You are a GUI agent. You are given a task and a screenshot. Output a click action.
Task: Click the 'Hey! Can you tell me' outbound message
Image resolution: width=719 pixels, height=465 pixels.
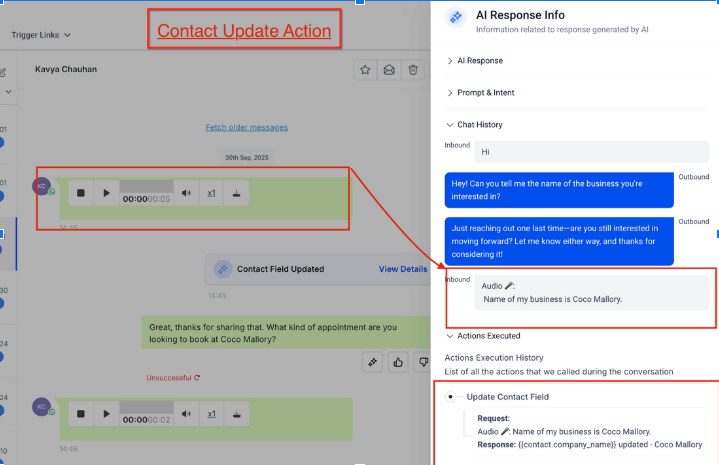tap(559, 190)
